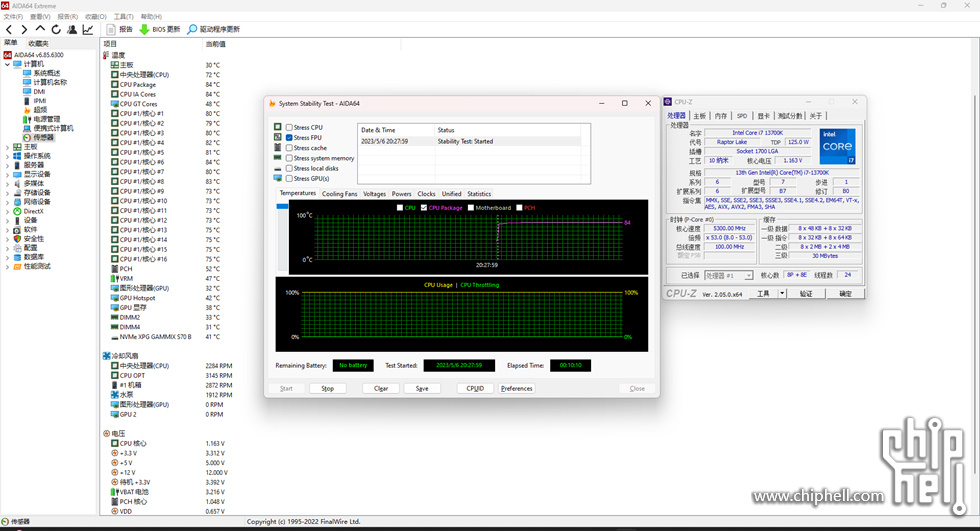Enable the Stress cache checkbox
Screen dimensions: 980x531
289,148
